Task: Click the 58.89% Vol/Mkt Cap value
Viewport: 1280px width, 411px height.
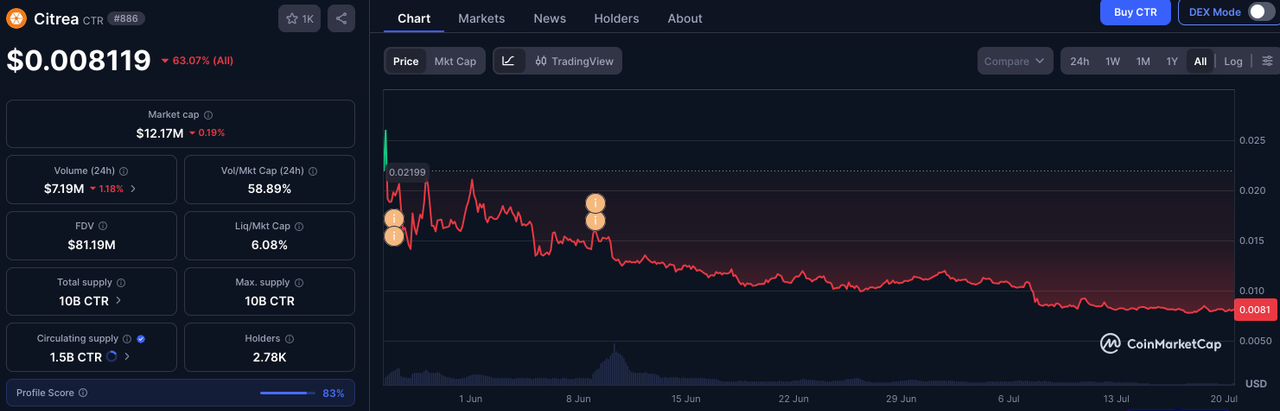Action: point(269,189)
